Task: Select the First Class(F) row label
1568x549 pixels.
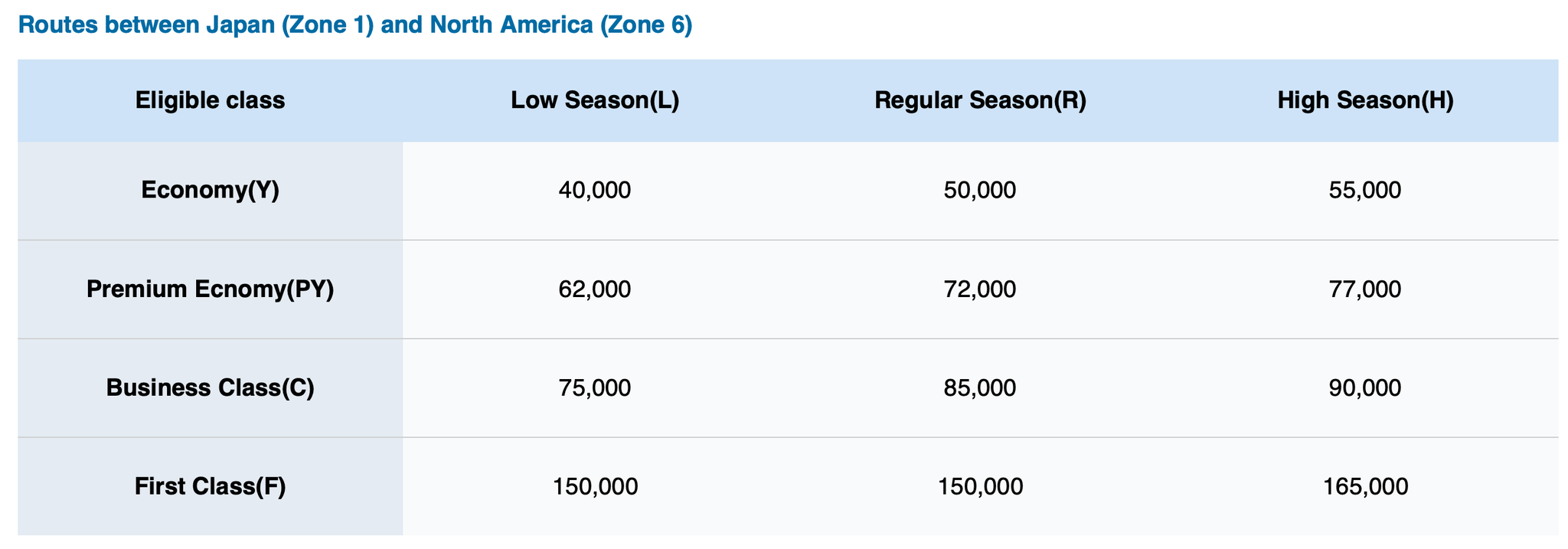Action: pos(211,486)
